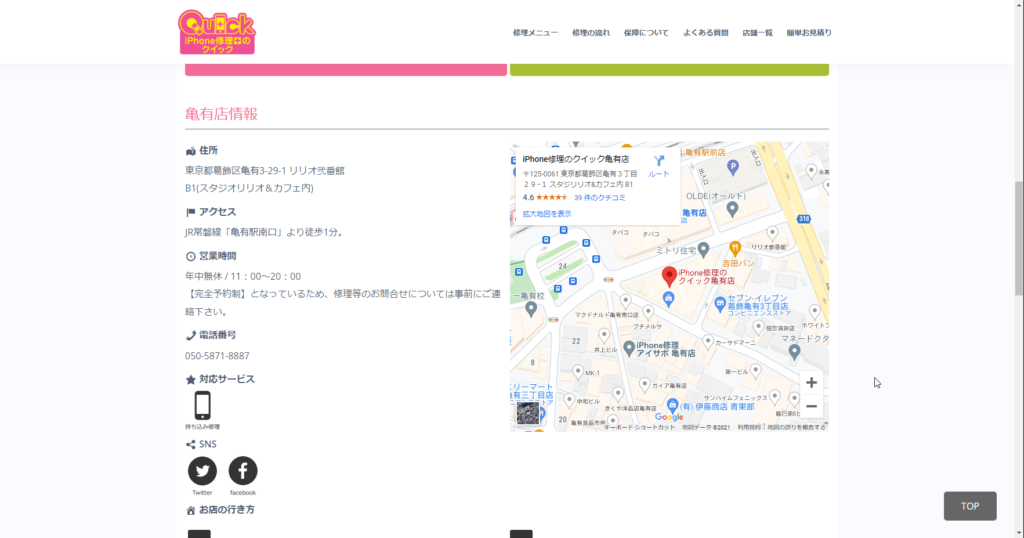Click the 吉田パン restaurant marker
Viewport: 1024px width, 538px height.
pos(735,249)
